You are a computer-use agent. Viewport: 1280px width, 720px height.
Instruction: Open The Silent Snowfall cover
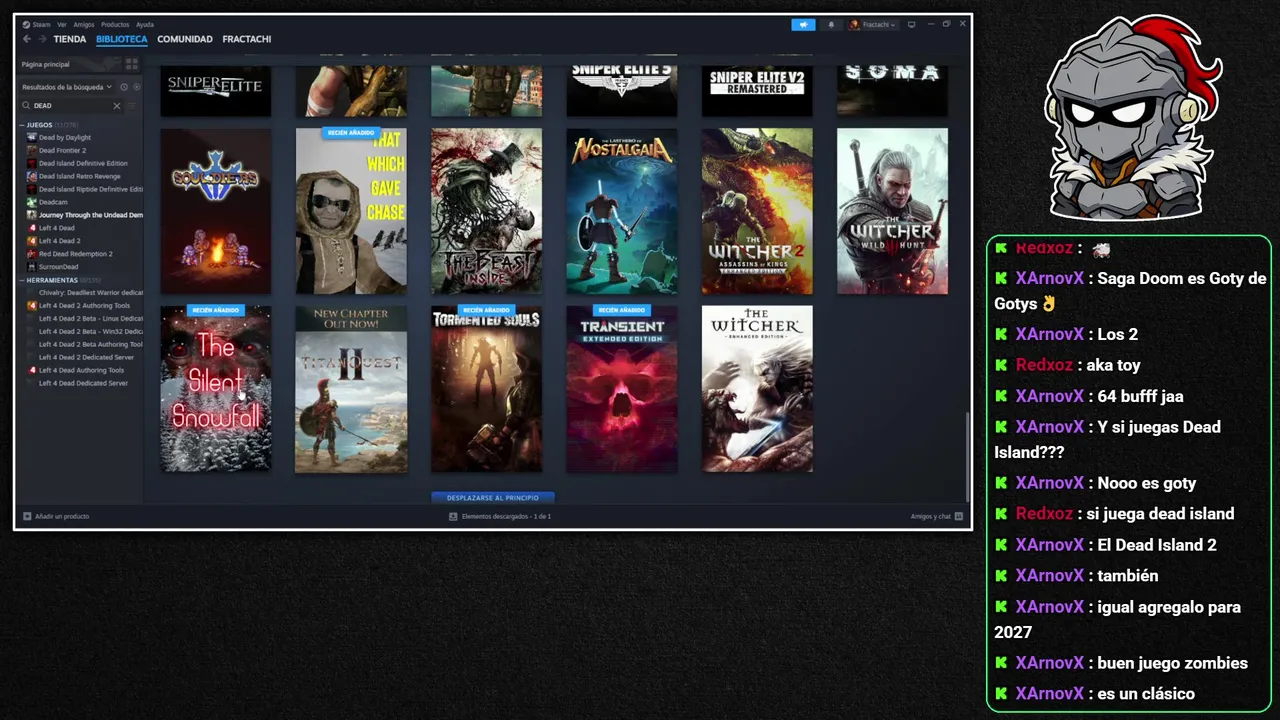[x=216, y=389]
